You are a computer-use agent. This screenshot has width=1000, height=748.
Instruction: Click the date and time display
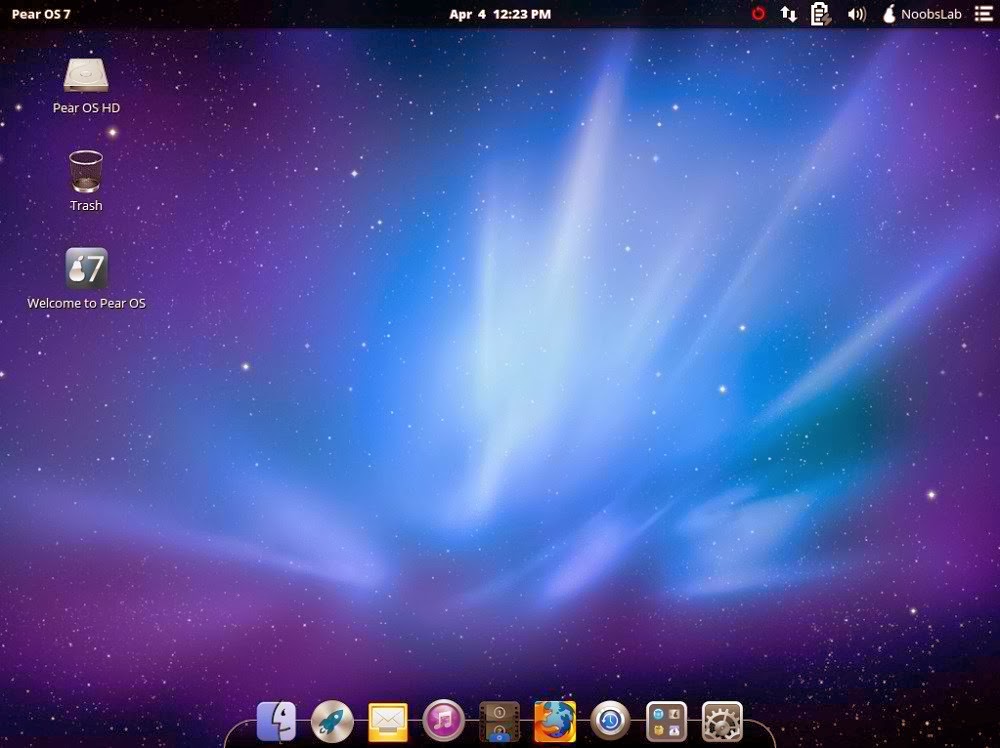coord(500,13)
